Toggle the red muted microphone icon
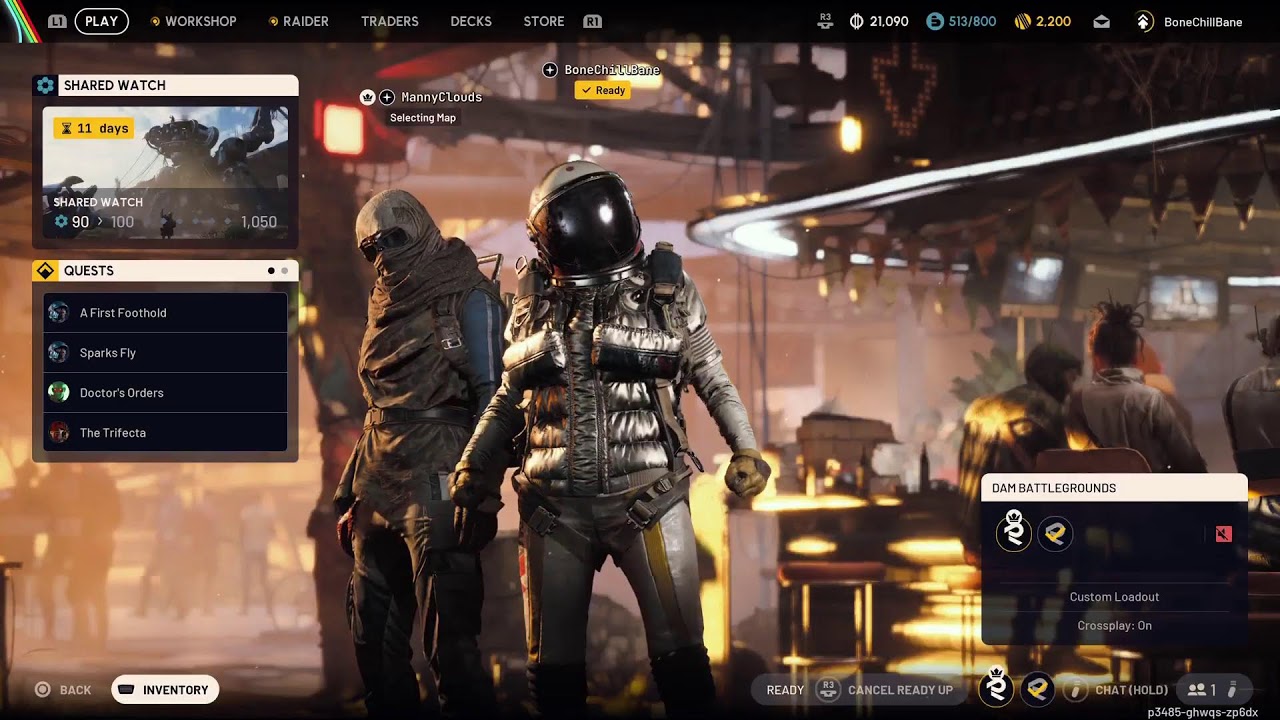The height and width of the screenshot is (720, 1280). click(x=1223, y=534)
